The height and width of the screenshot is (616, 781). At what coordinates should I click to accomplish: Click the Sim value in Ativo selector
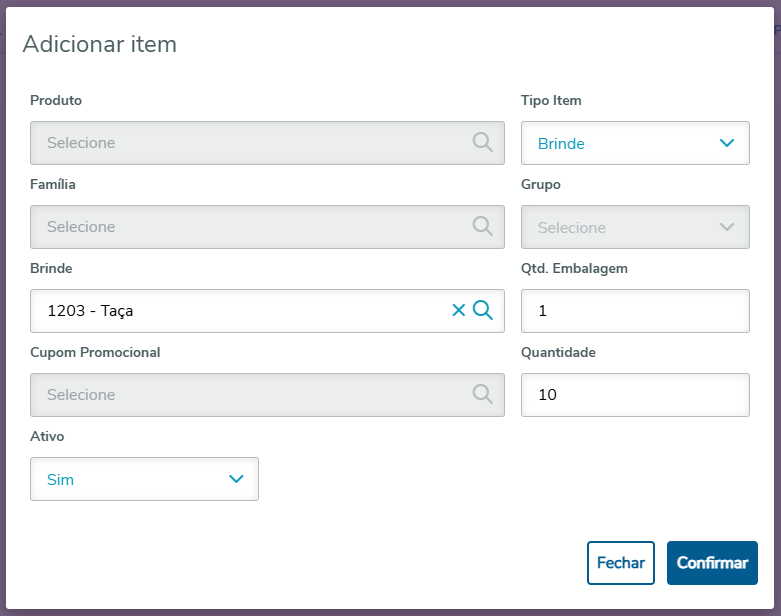point(61,479)
